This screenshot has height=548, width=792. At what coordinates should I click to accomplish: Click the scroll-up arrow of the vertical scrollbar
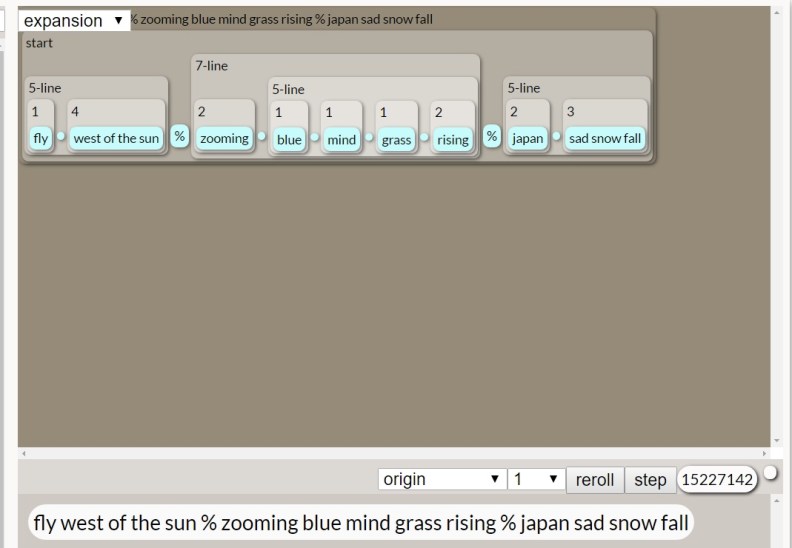[x=776, y=11]
